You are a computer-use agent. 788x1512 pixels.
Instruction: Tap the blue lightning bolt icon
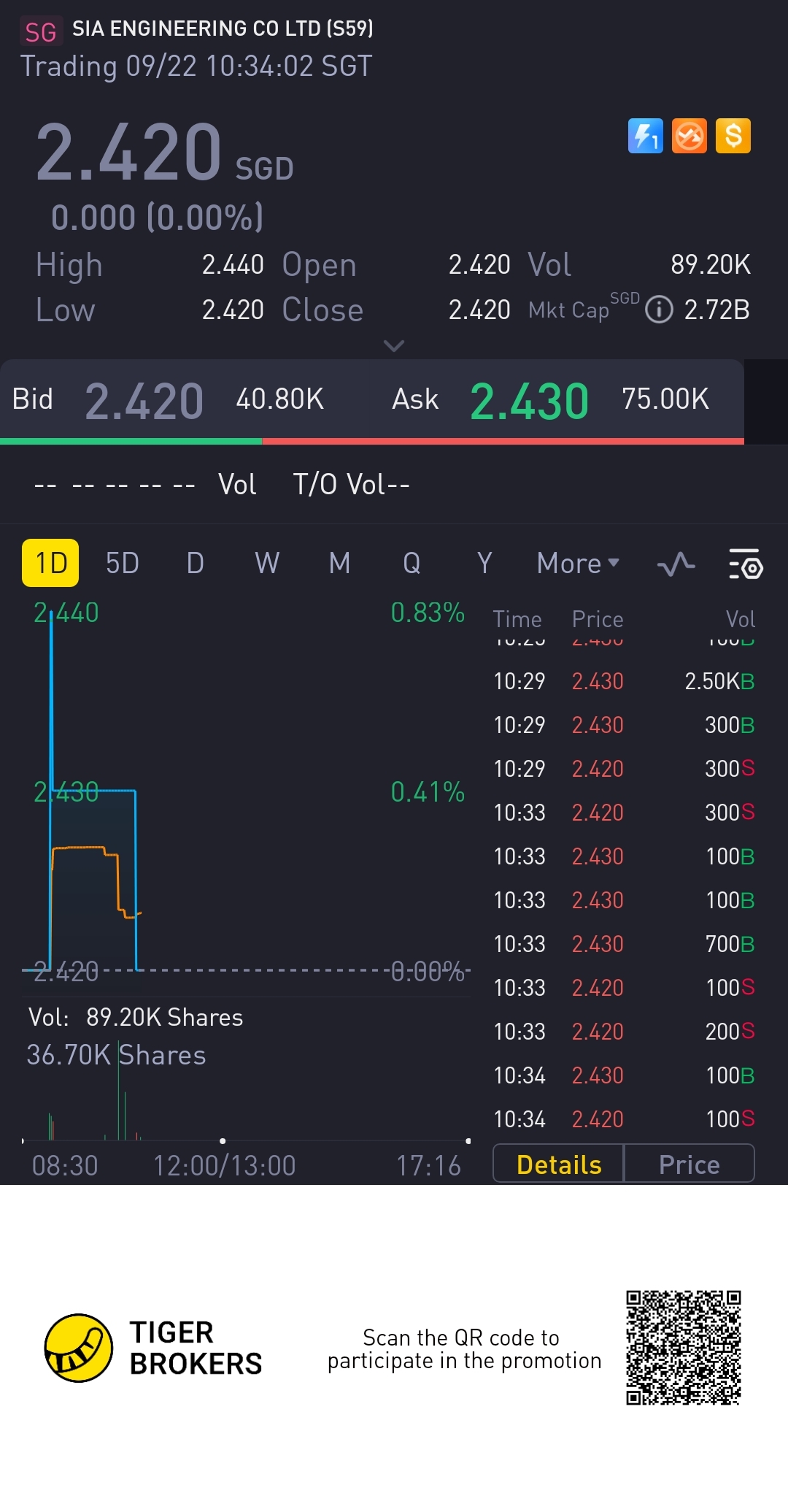tap(645, 136)
